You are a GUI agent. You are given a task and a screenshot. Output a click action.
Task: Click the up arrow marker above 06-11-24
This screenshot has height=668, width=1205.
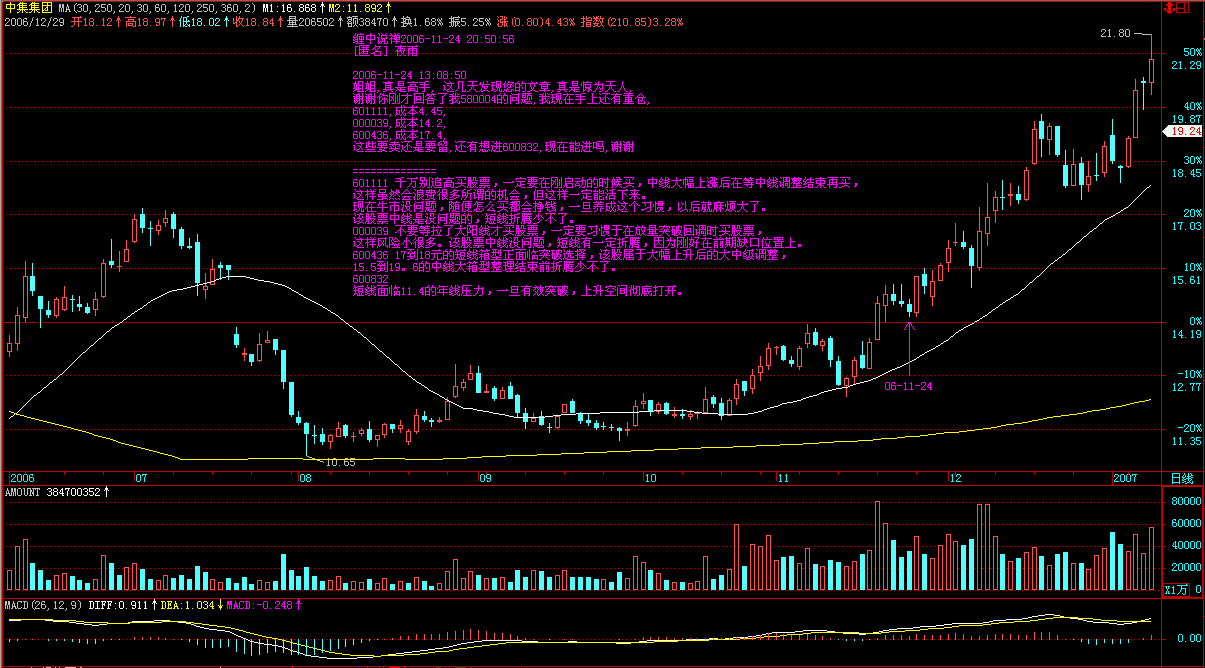(x=909, y=324)
